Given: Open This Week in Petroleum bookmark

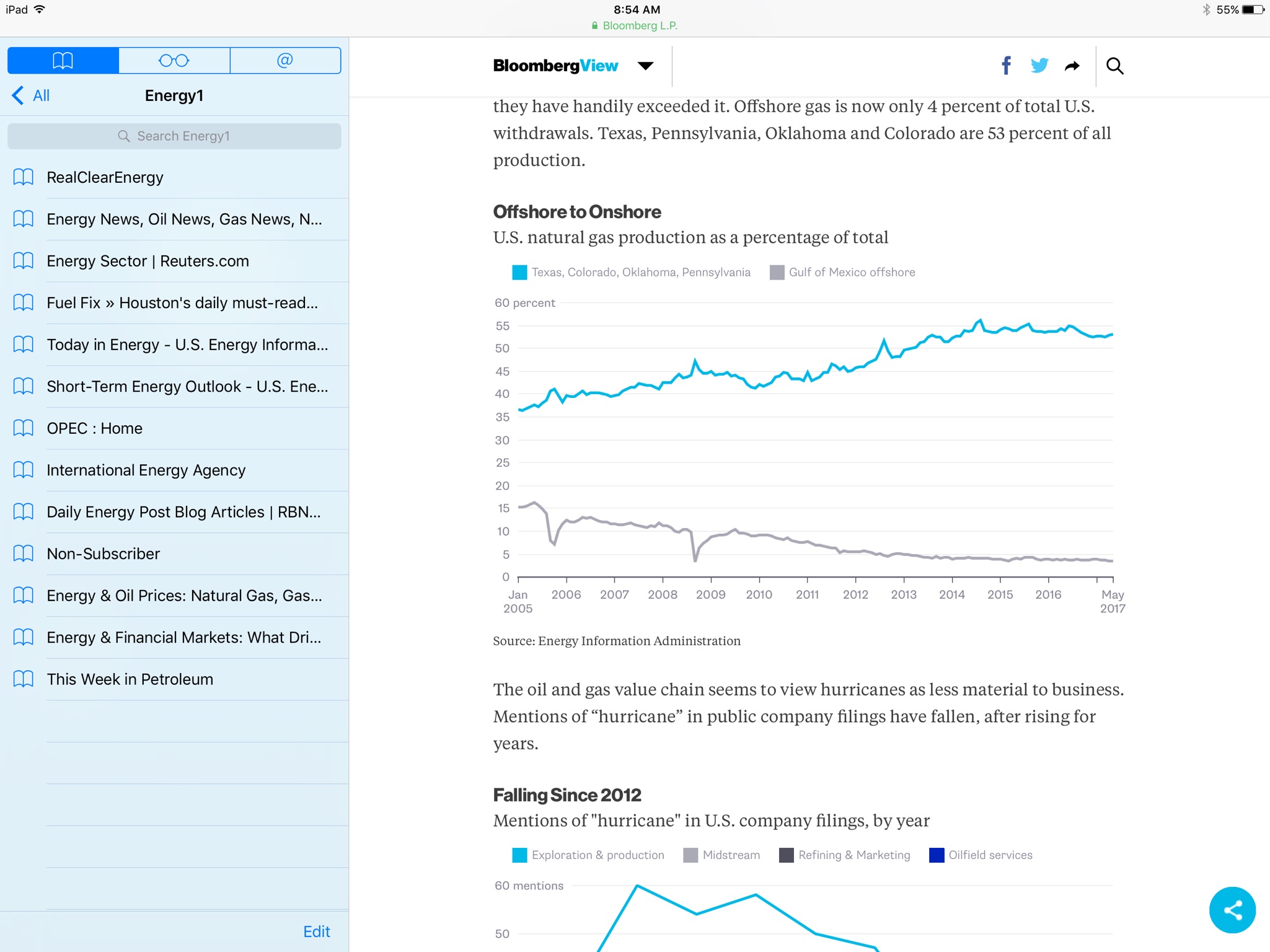Looking at the screenshot, I should point(130,679).
